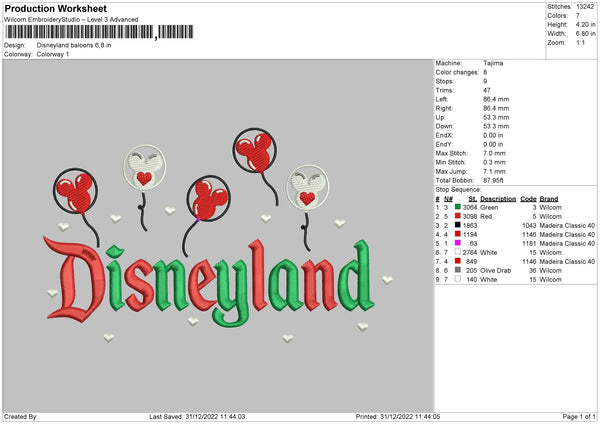
Task: Select thread code '1181' in stop 5
Action: (529, 243)
